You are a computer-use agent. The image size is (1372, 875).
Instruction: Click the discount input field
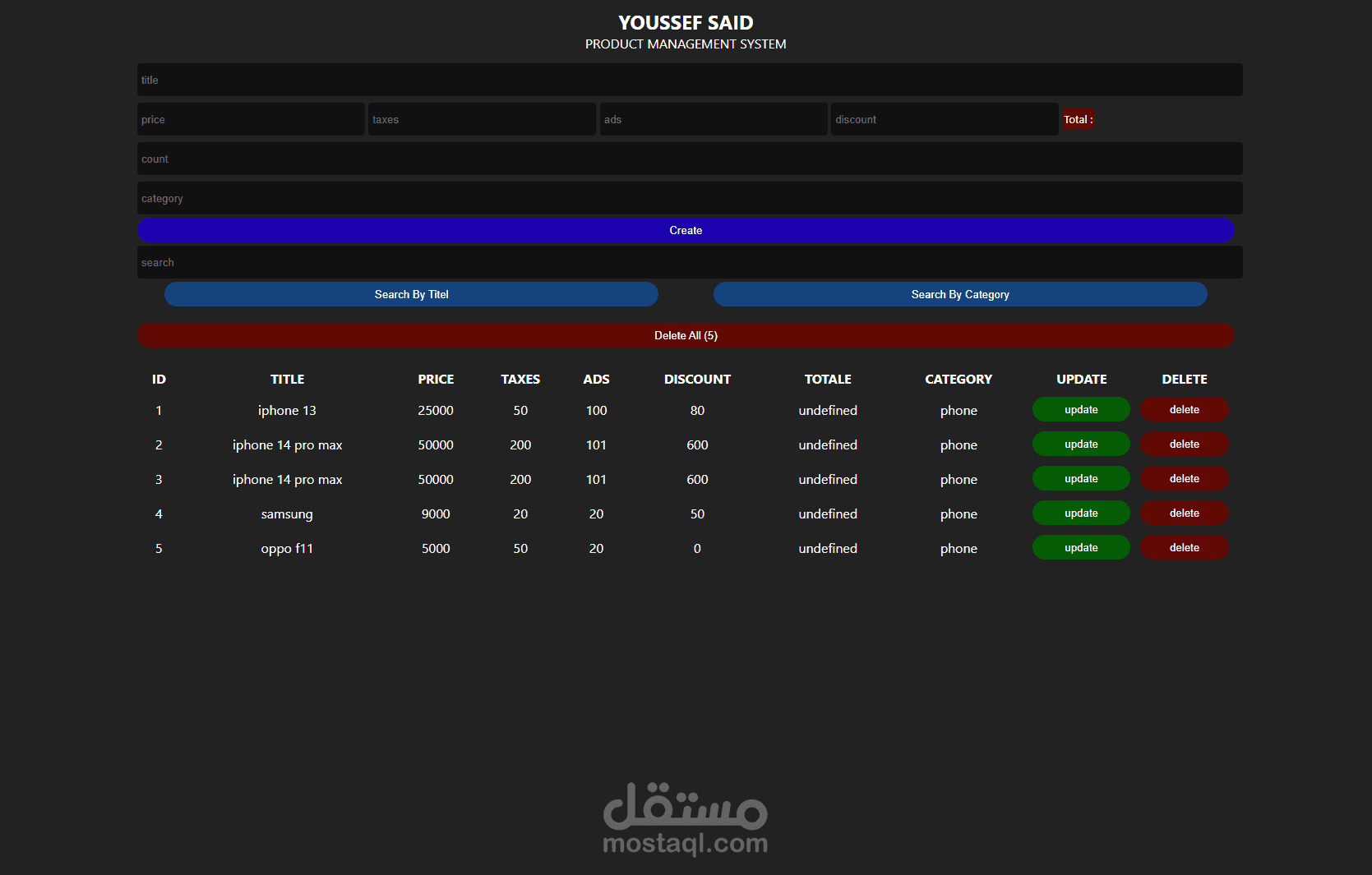(x=944, y=119)
